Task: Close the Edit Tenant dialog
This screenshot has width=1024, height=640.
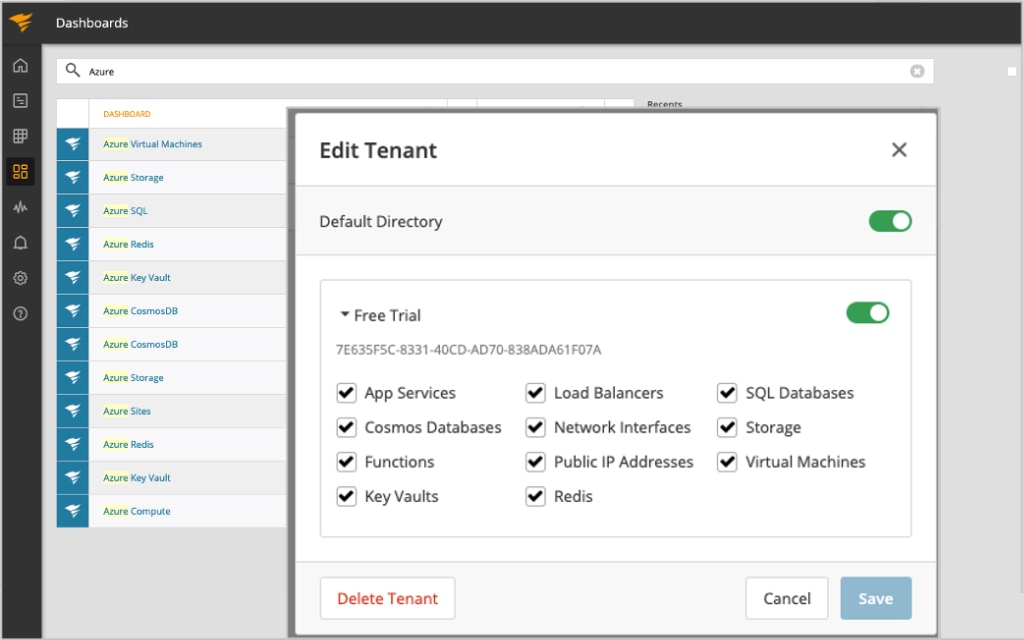Action: pyautogui.click(x=899, y=150)
